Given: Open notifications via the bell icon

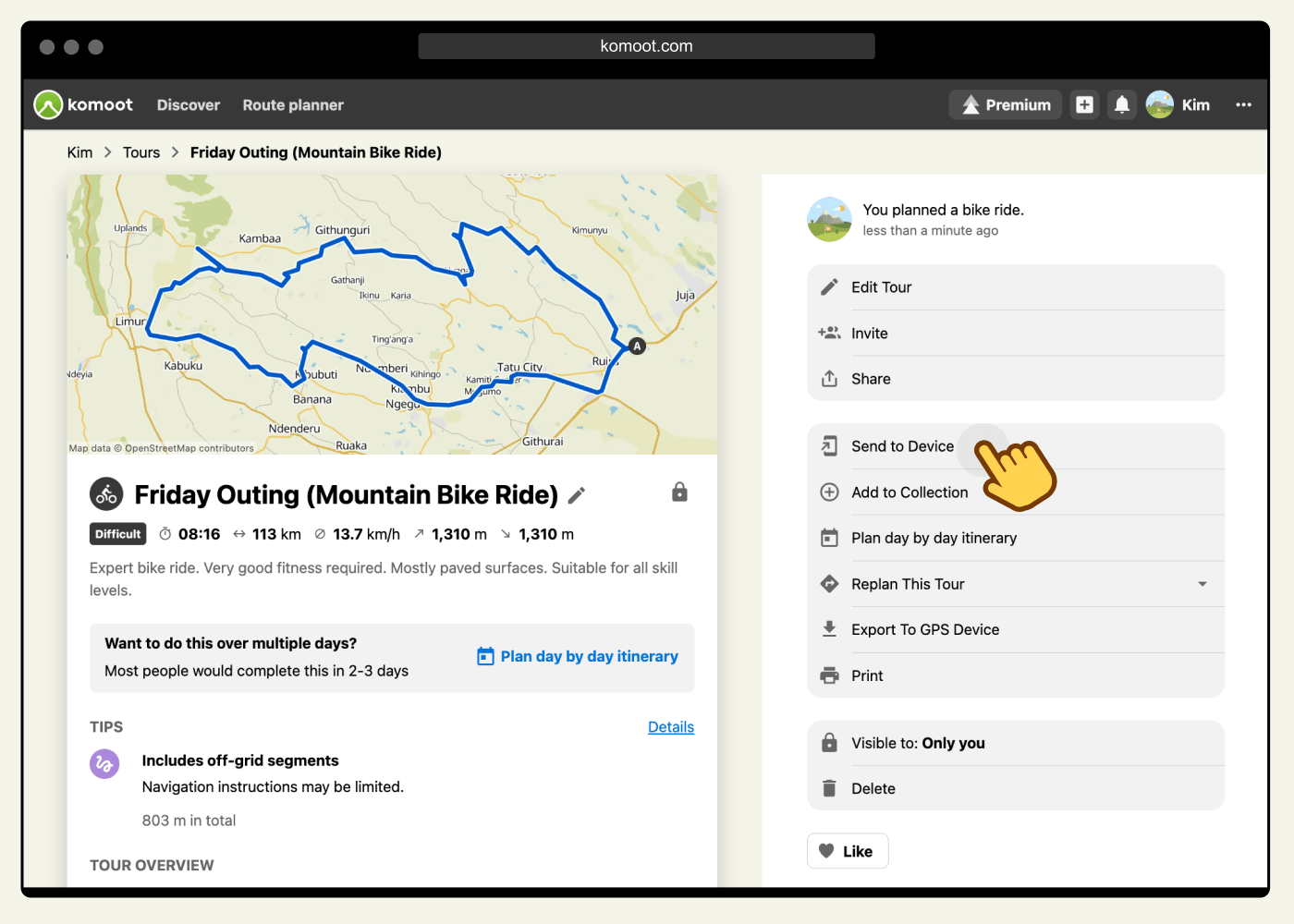Looking at the screenshot, I should [1121, 104].
